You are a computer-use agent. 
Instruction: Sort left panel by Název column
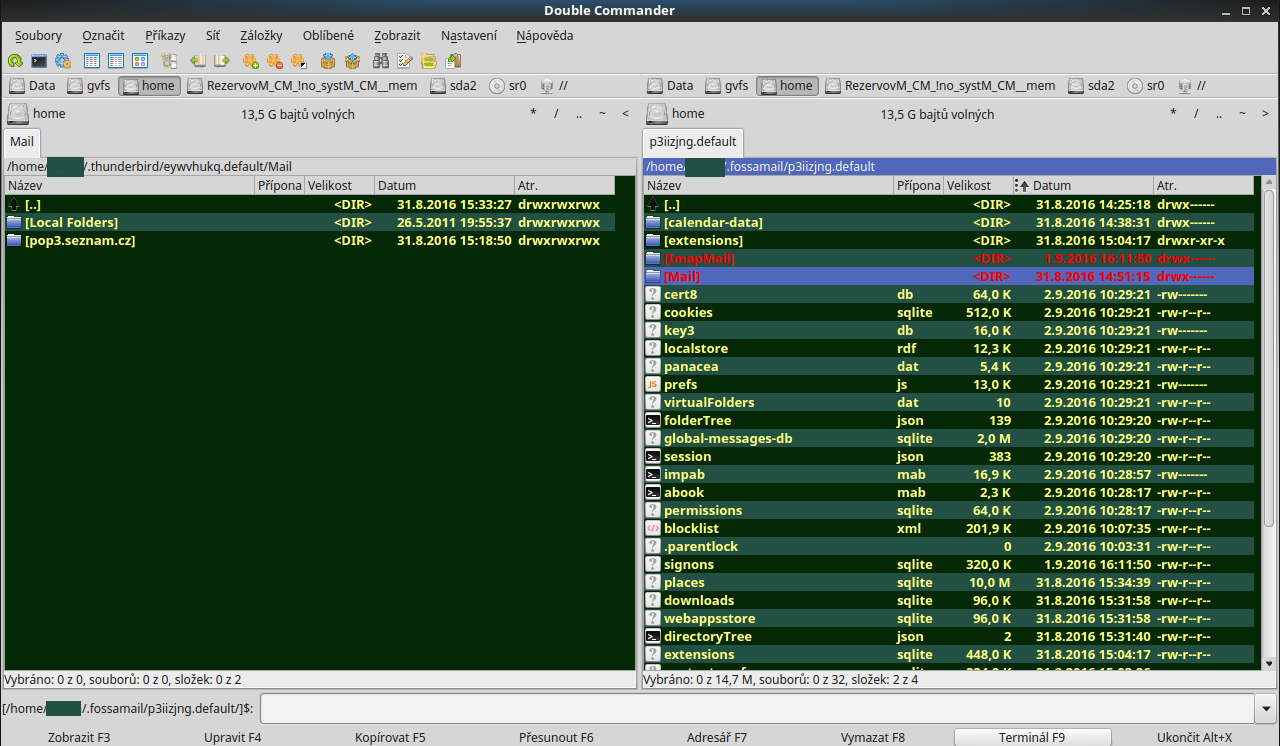pyautogui.click(x=129, y=185)
